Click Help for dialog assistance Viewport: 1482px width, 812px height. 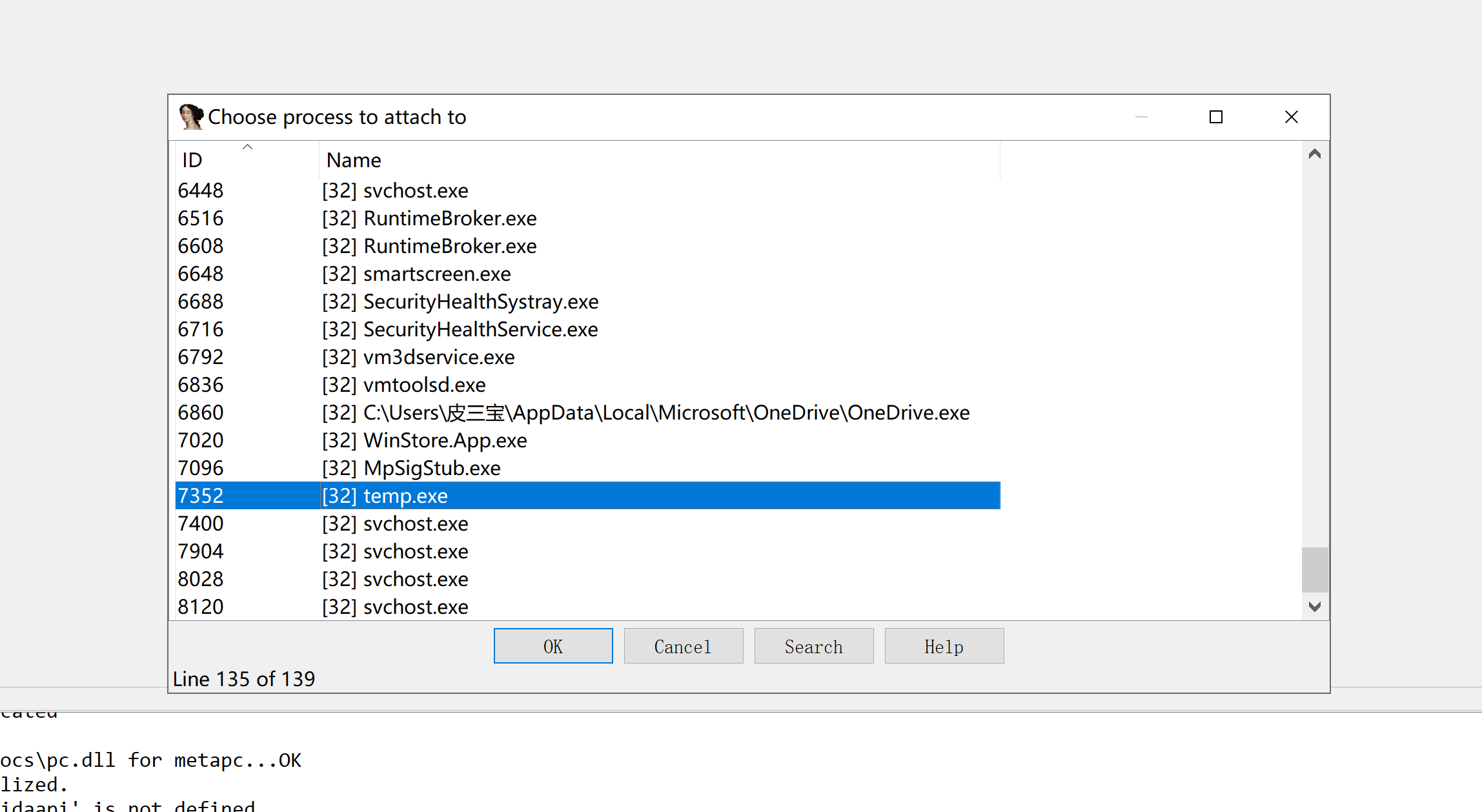[x=944, y=645]
